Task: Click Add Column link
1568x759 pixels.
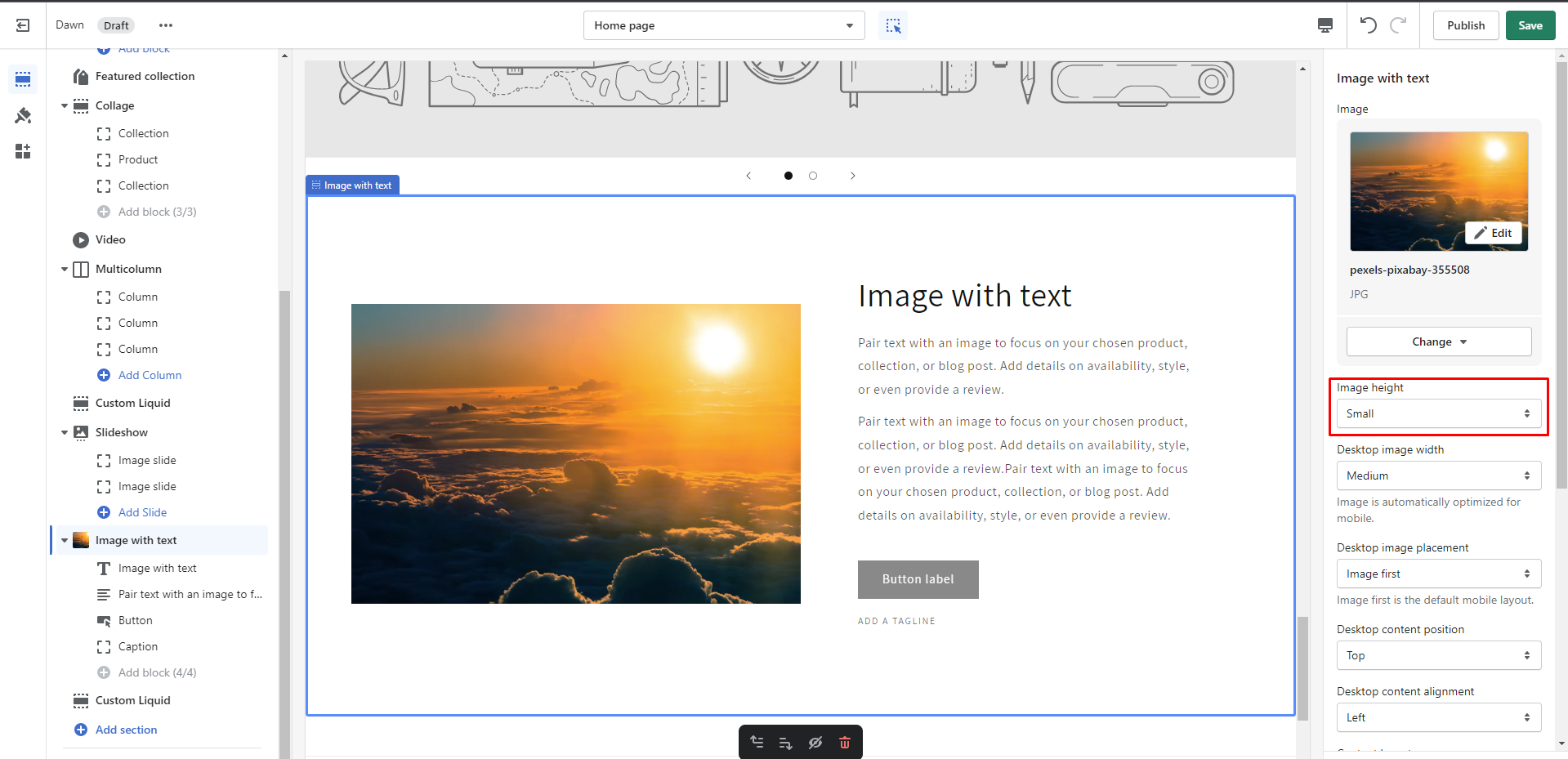Action: (x=150, y=375)
